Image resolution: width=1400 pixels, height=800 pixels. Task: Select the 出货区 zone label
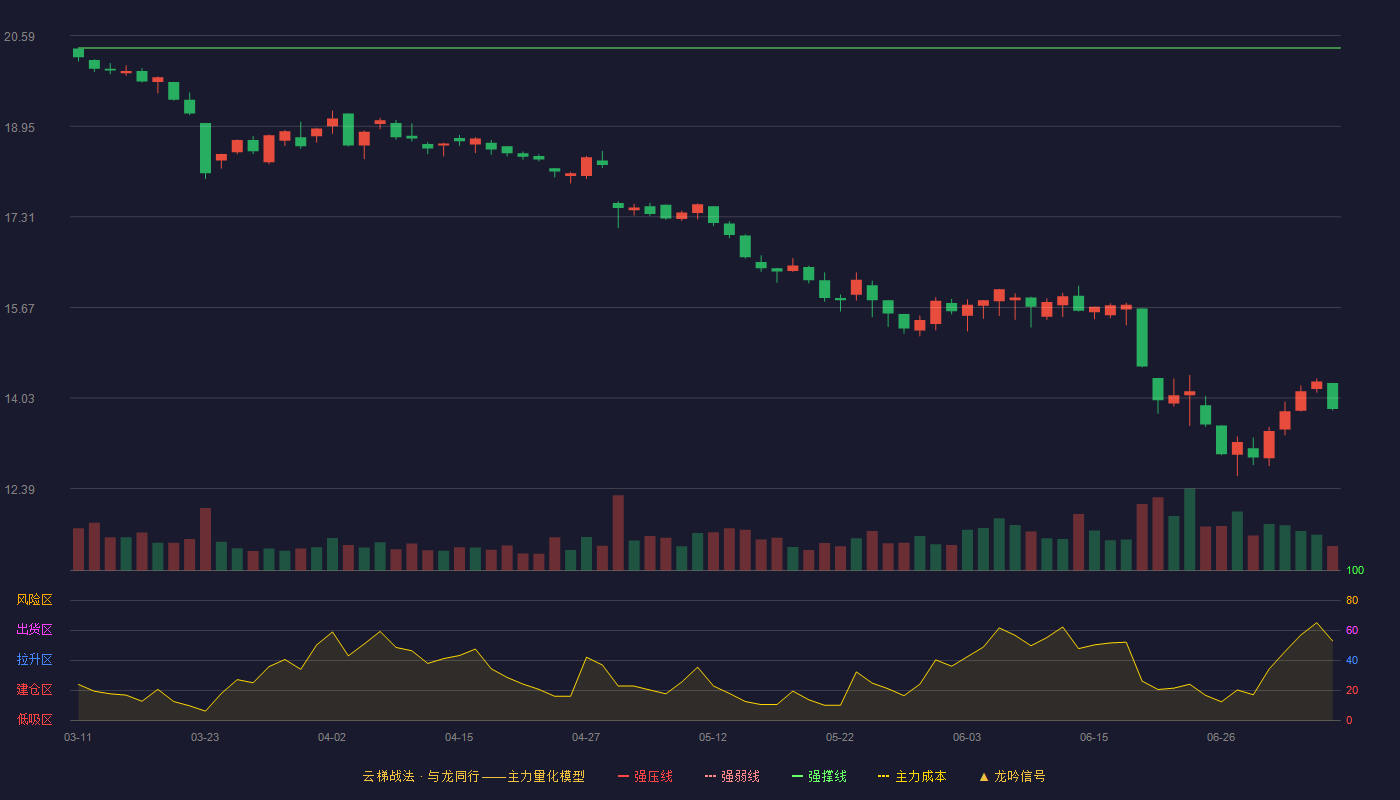click(x=34, y=630)
